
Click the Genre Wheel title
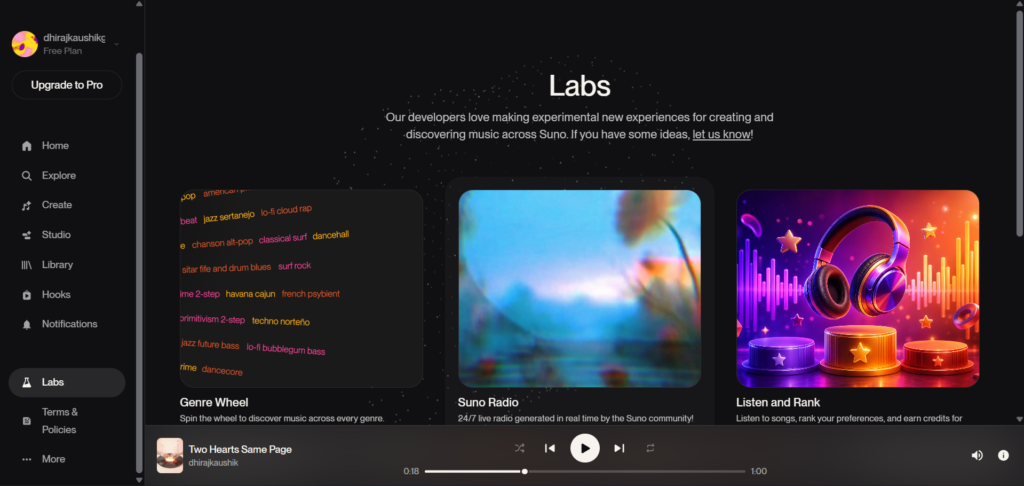click(x=214, y=402)
